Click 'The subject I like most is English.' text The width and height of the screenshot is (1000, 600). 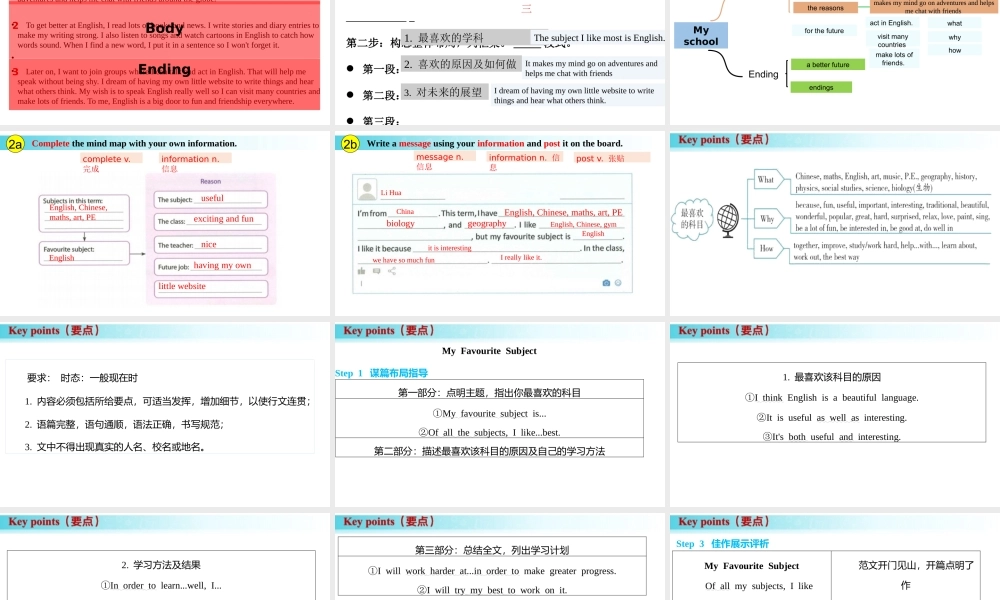(599, 38)
